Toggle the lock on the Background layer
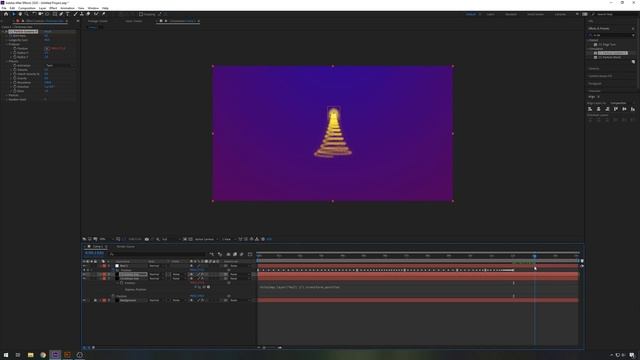640x360 pixels. pos(96,300)
